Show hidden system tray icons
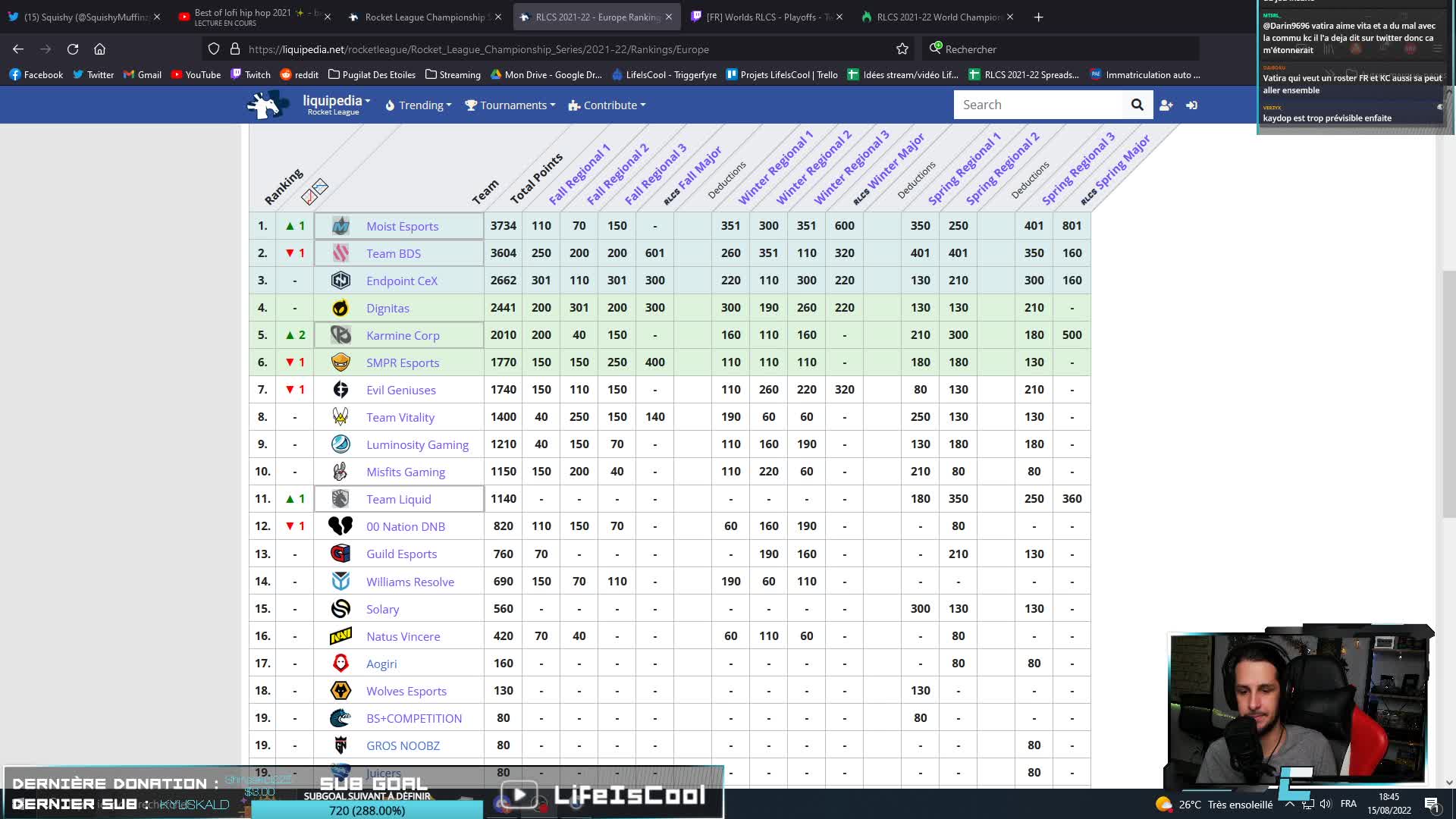The image size is (1456, 819). (1290, 805)
